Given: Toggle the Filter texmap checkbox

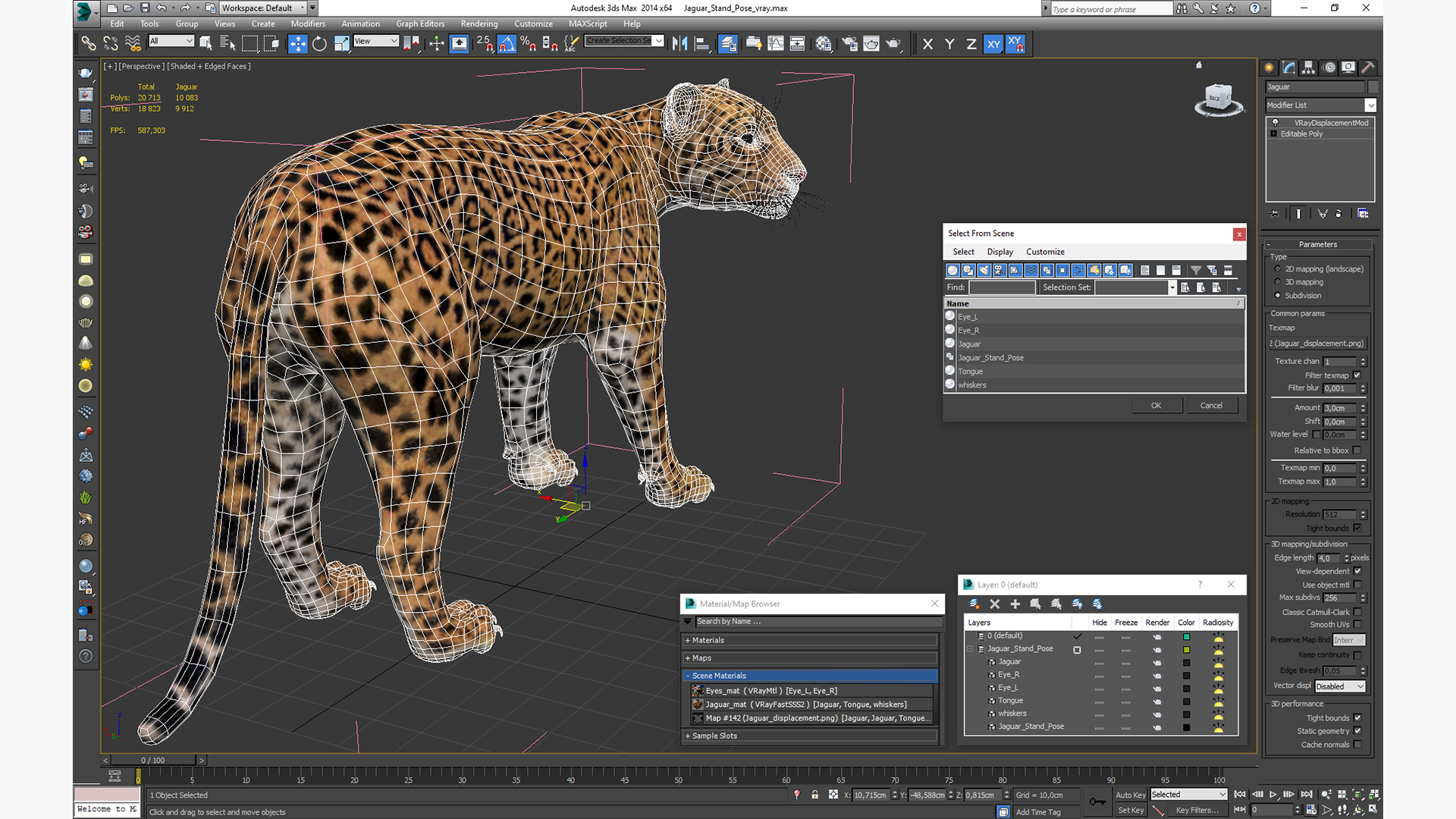Looking at the screenshot, I should coord(1357,375).
